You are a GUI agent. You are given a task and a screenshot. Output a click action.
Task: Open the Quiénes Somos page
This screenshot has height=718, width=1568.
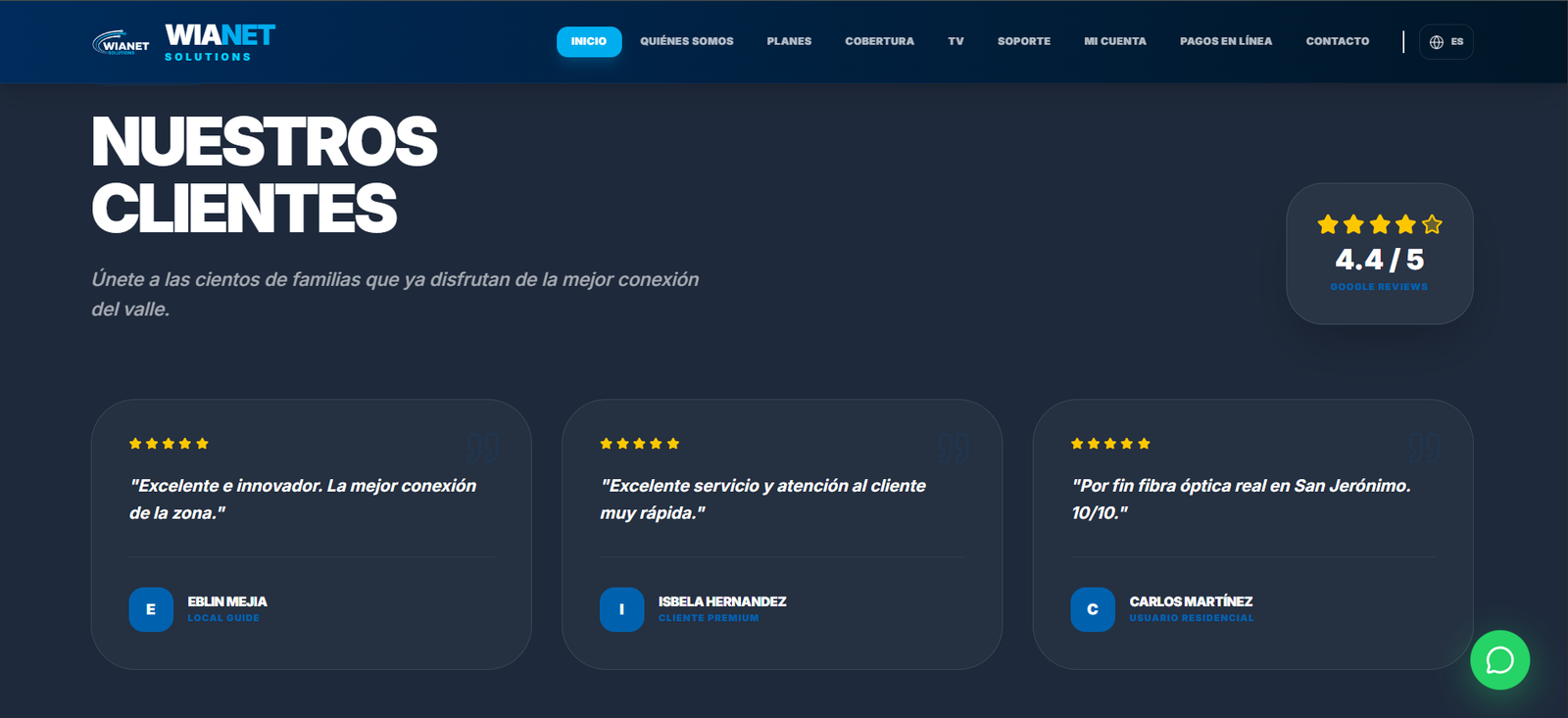point(687,41)
